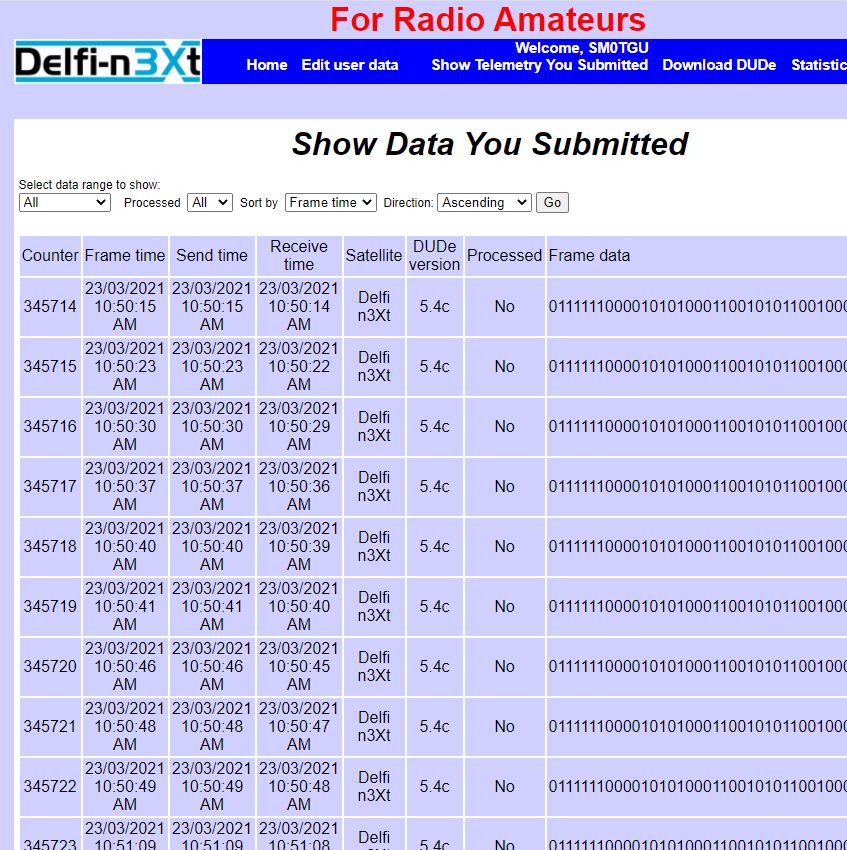Open the Statistics menu link
This screenshot has width=847, height=850.
pos(819,65)
